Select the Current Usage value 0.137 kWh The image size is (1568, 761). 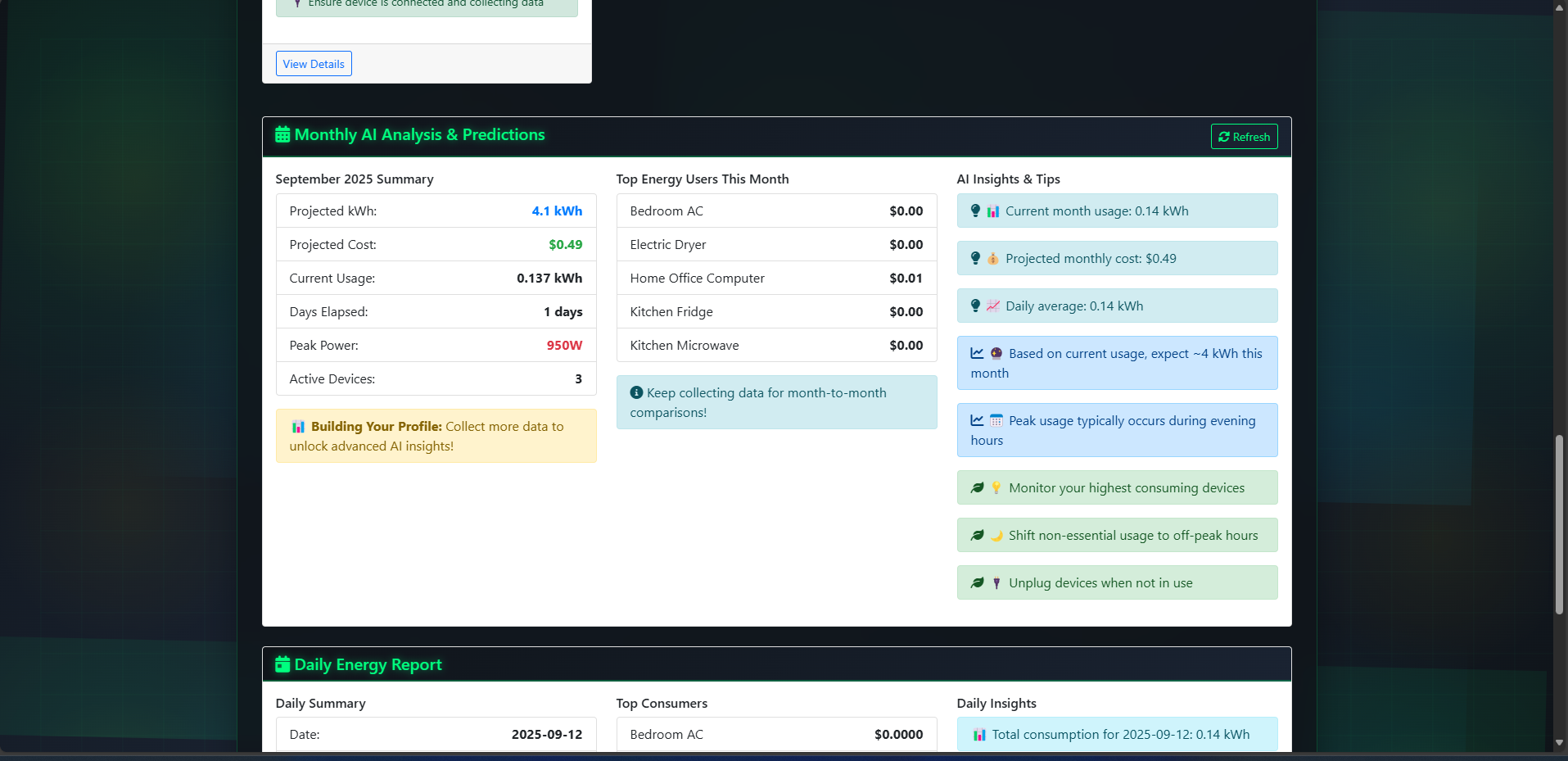coord(549,278)
